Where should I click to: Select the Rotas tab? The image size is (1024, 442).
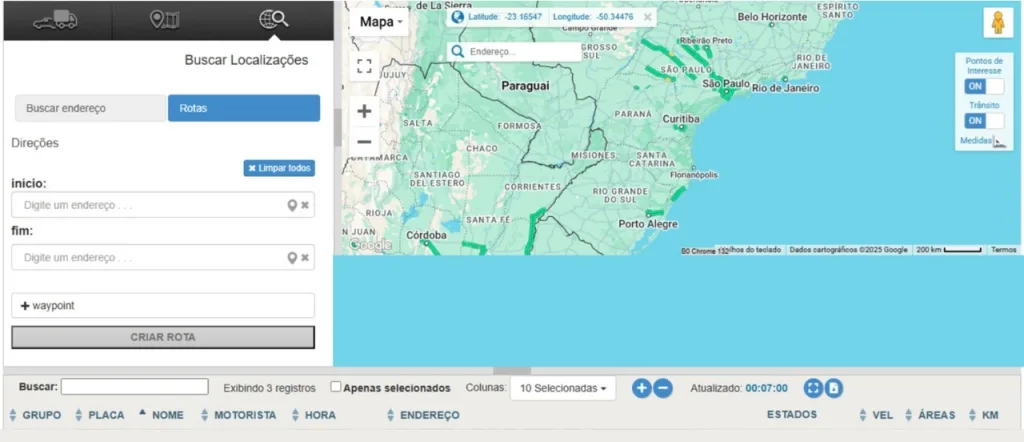pos(243,108)
